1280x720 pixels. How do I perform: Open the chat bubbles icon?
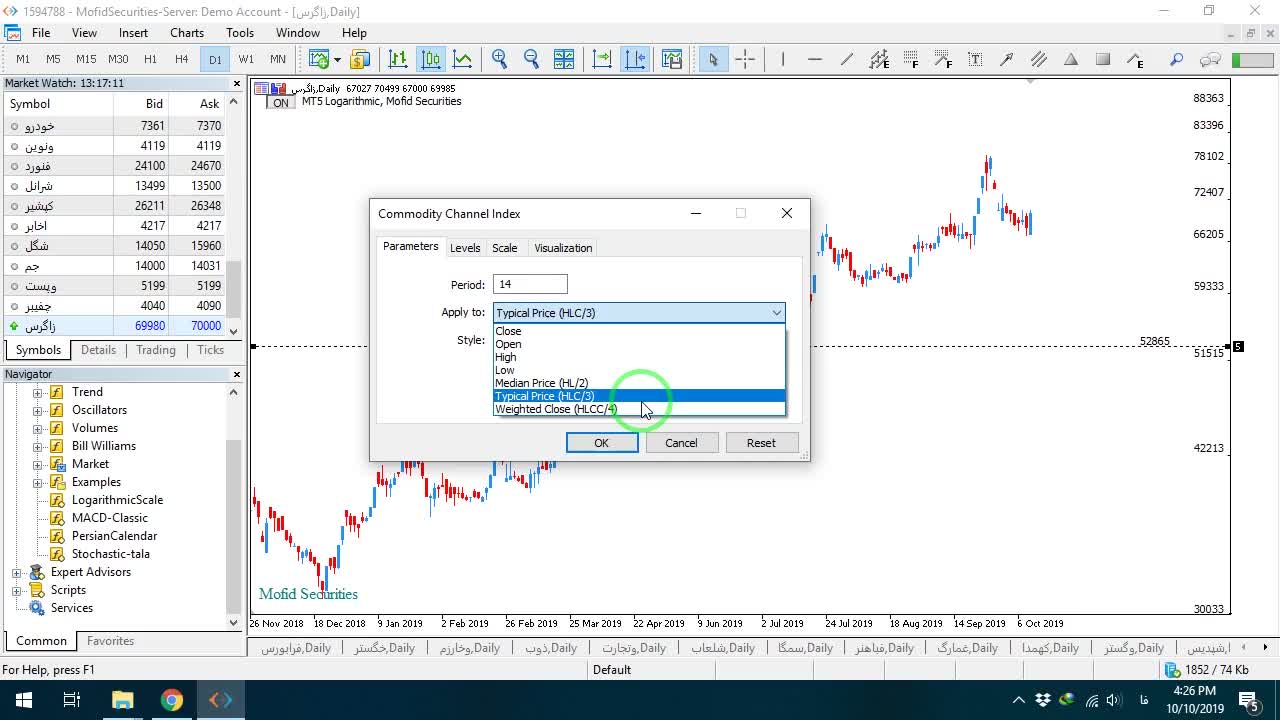[1210, 59]
